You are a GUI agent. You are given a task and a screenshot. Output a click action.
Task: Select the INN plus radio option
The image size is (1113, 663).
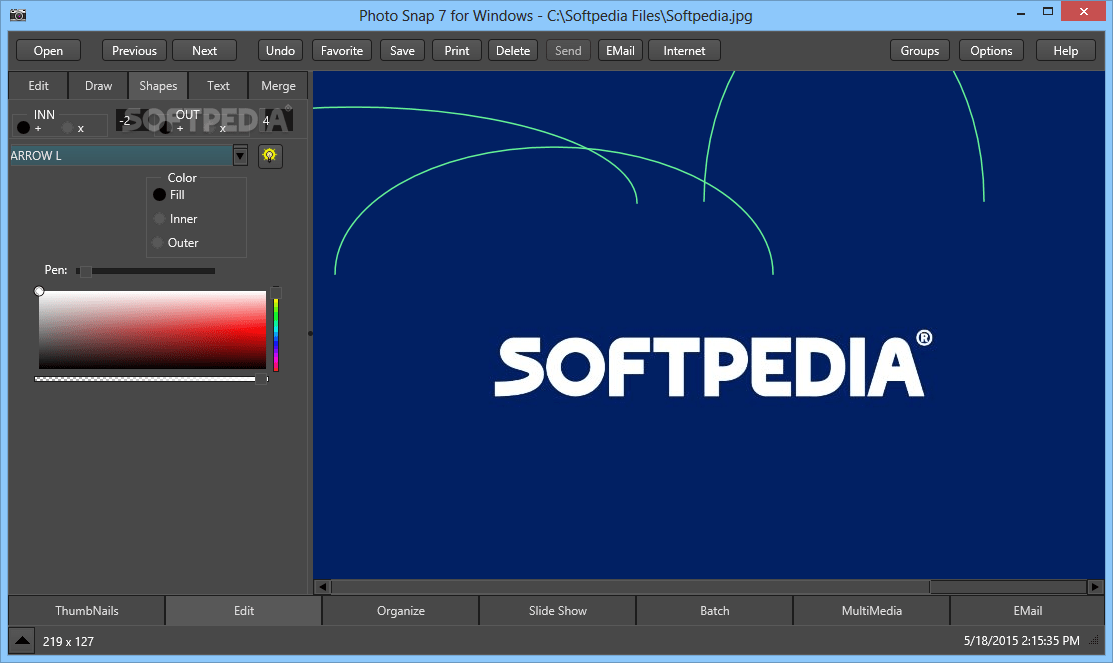pyautogui.click(x=23, y=128)
